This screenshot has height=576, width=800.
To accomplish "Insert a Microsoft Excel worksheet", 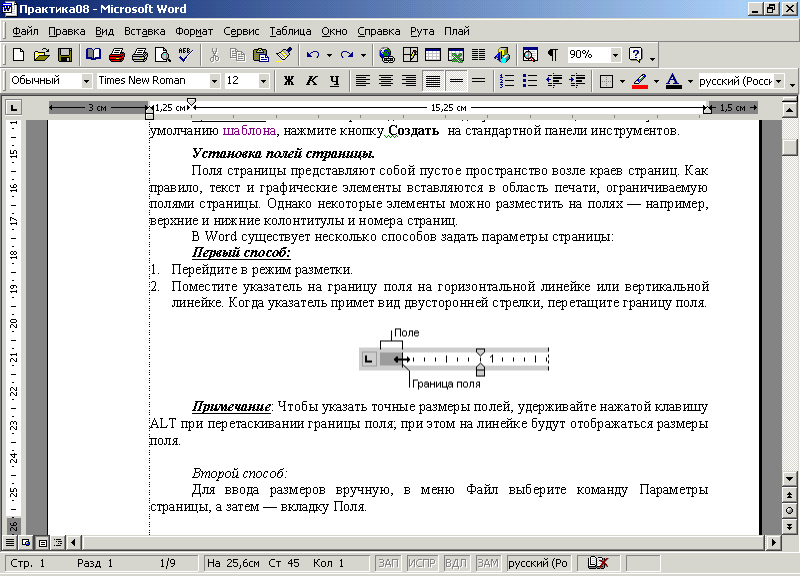I will 456,55.
